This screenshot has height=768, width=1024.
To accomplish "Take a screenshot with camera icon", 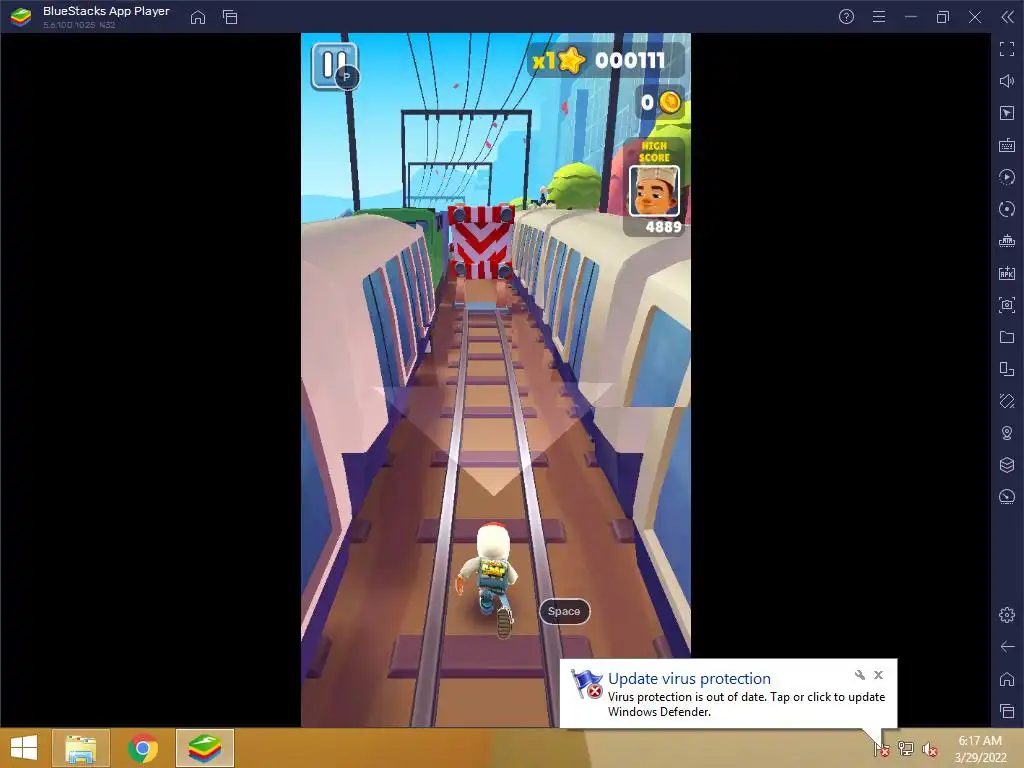I will [1006, 305].
